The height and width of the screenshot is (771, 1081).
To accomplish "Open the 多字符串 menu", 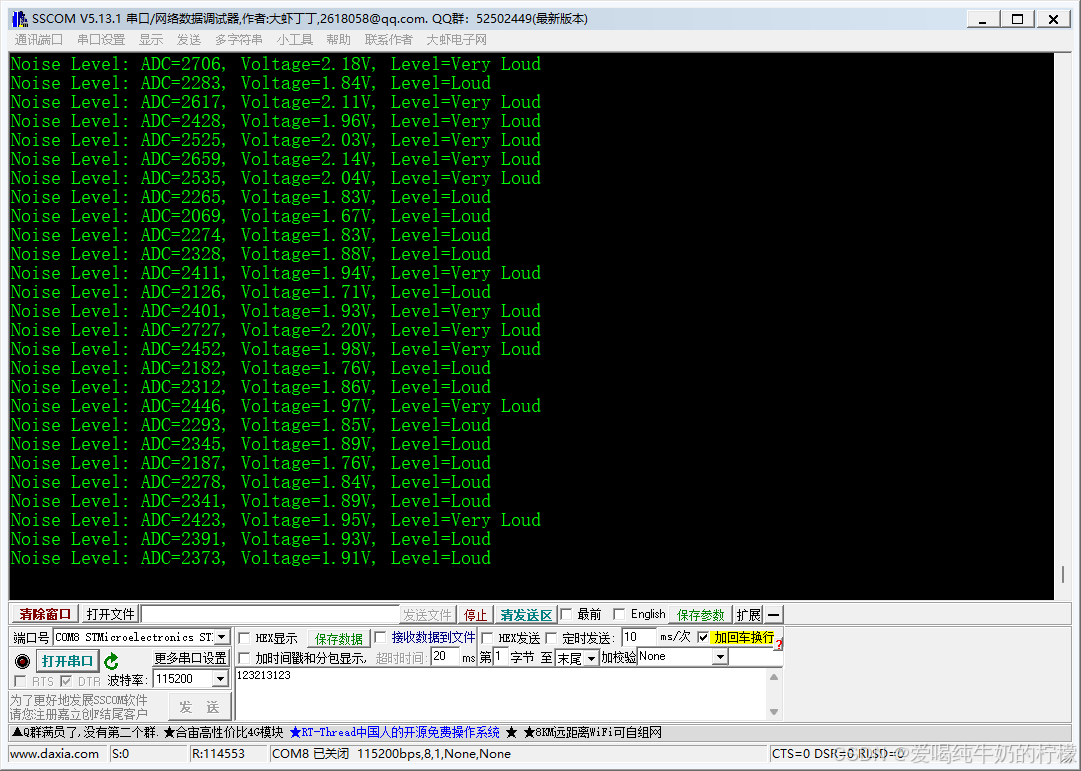I will point(239,40).
